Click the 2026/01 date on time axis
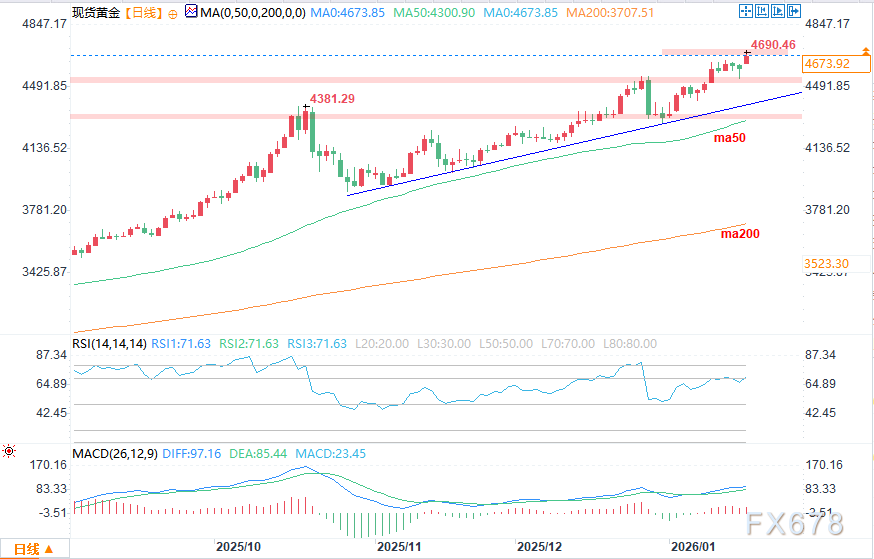The height and width of the screenshot is (559, 874). click(x=693, y=547)
